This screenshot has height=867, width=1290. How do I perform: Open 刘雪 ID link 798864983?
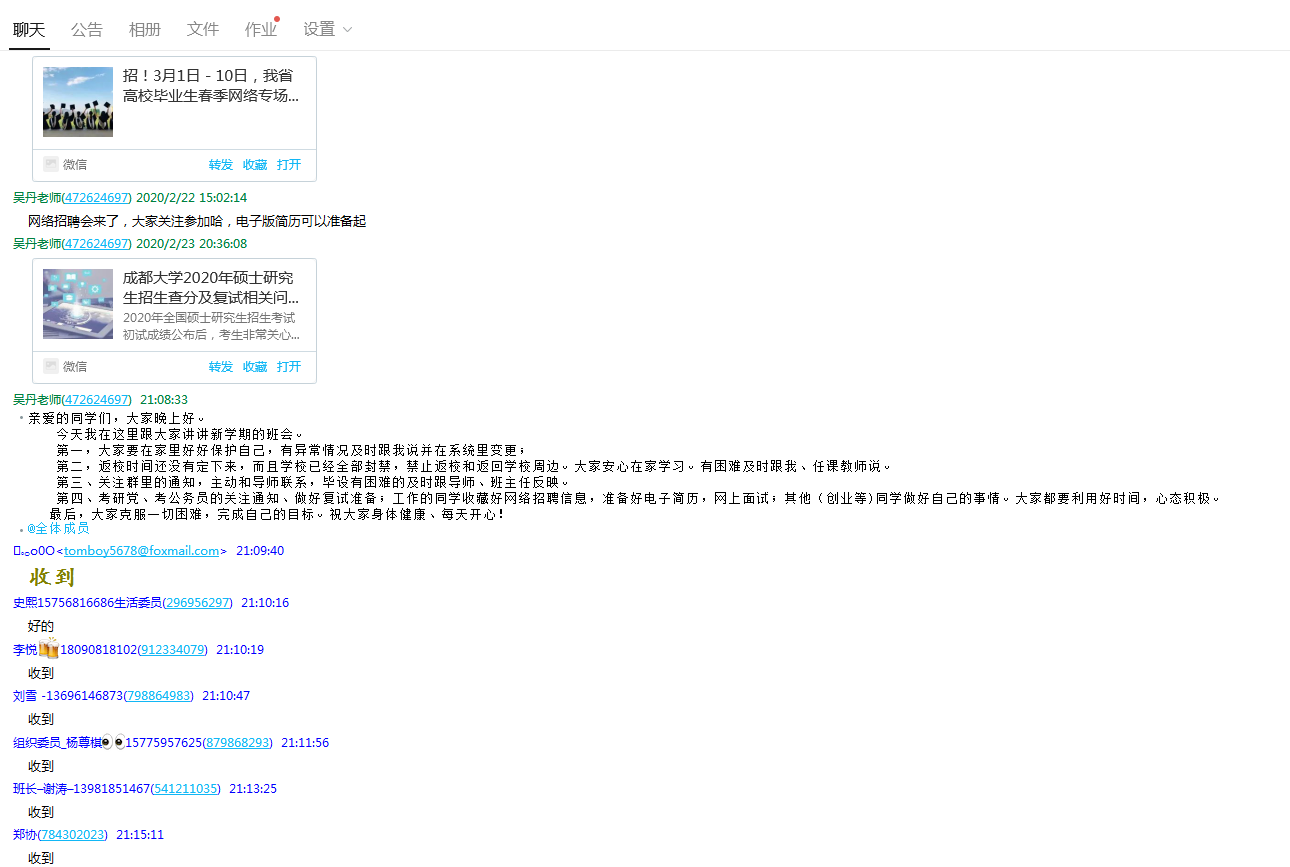pyautogui.click(x=159, y=696)
